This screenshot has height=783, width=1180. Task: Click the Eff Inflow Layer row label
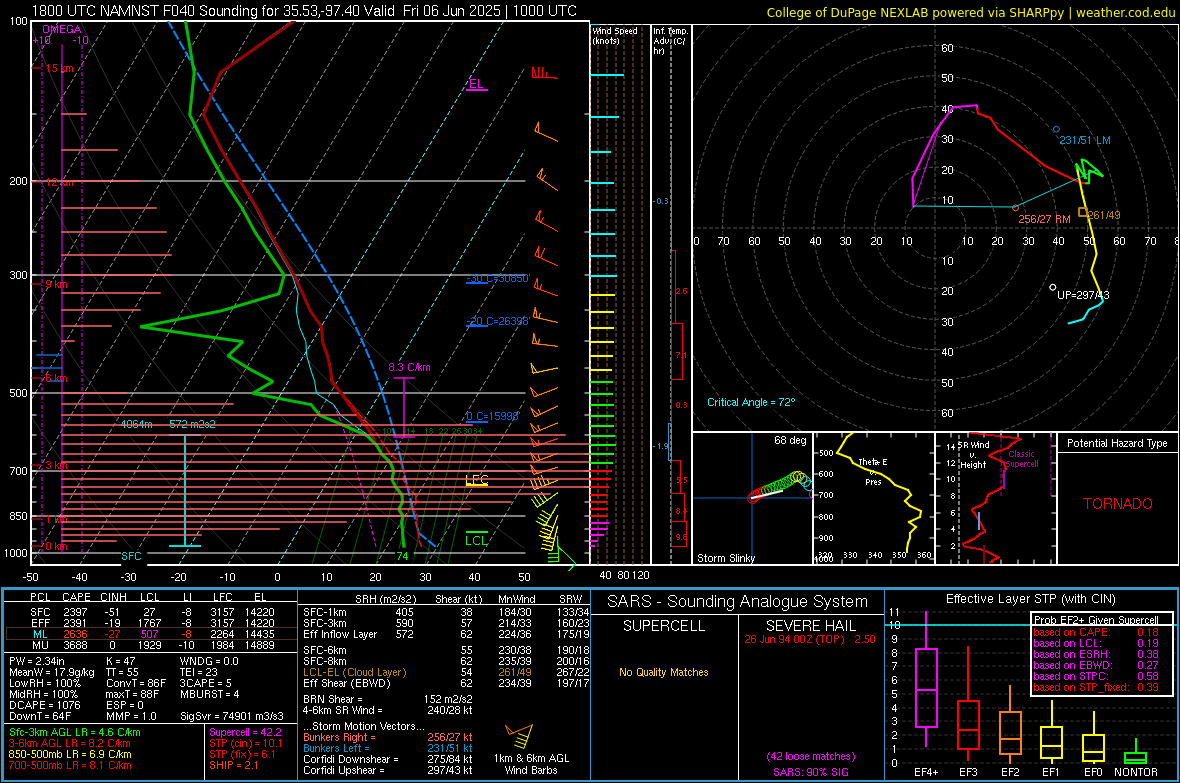click(341, 634)
